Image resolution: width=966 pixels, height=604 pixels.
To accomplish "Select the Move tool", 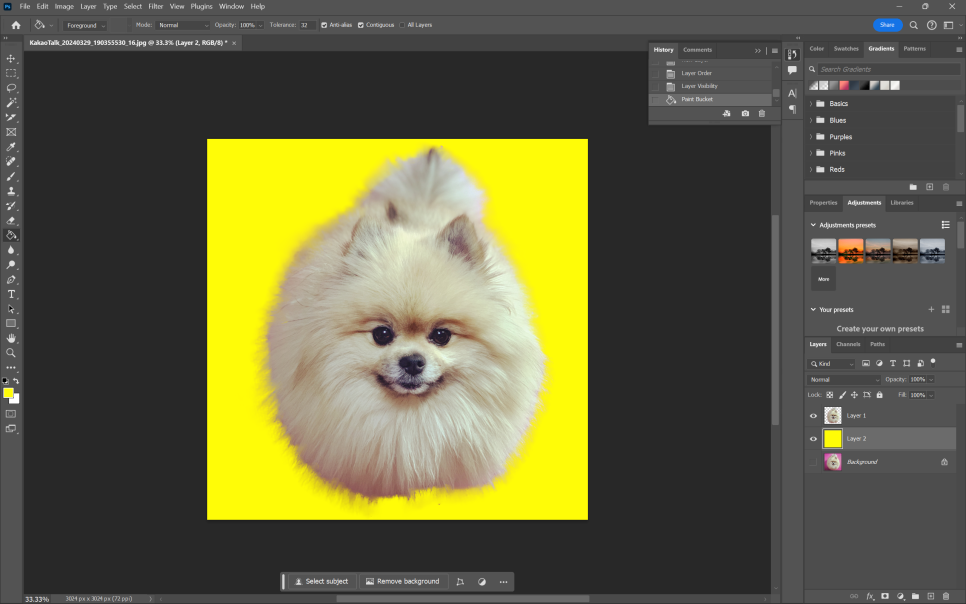I will [x=11, y=59].
